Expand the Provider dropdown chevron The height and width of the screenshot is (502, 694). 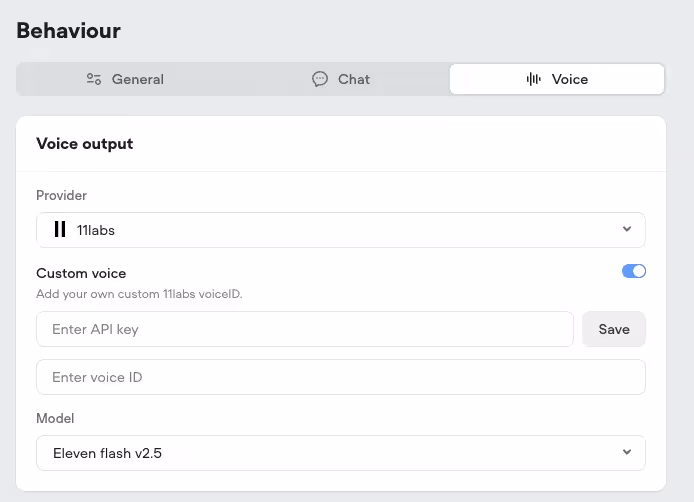click(627, 229)
